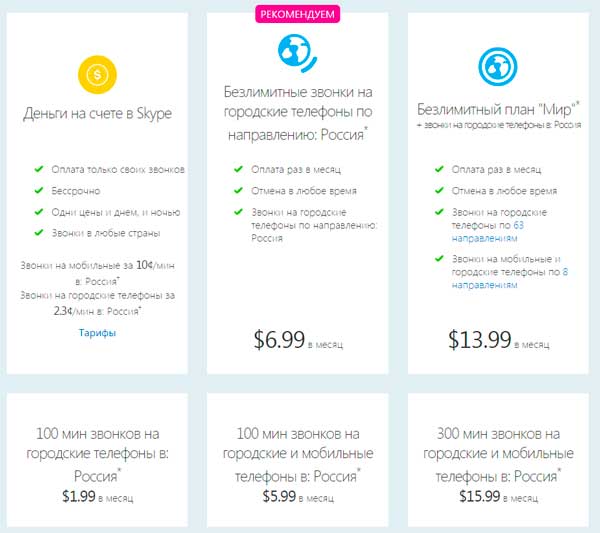600x533 pixels.
Task: Click the checkmark beside "Звонки в любые страны"
Action: 38,233
